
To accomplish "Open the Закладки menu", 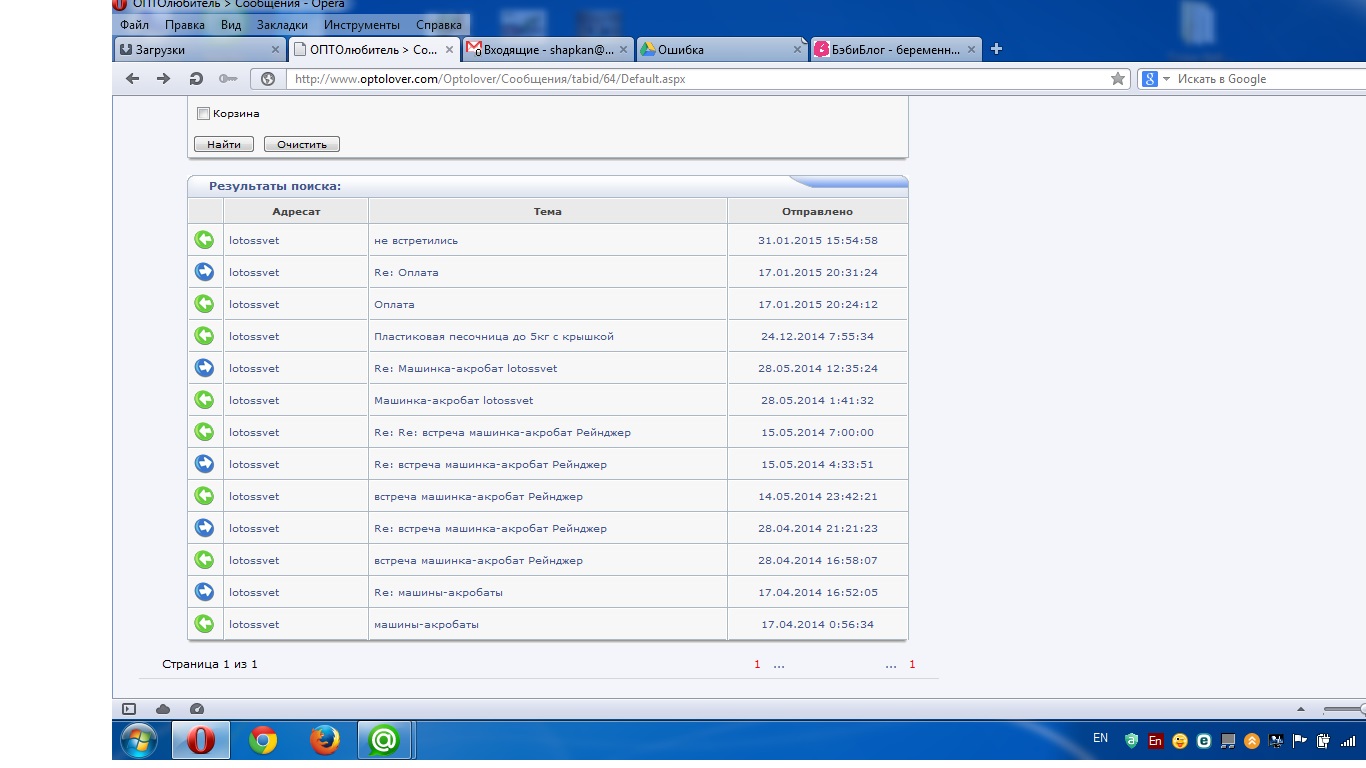I will pyautogui.click(x=282, y=24).
